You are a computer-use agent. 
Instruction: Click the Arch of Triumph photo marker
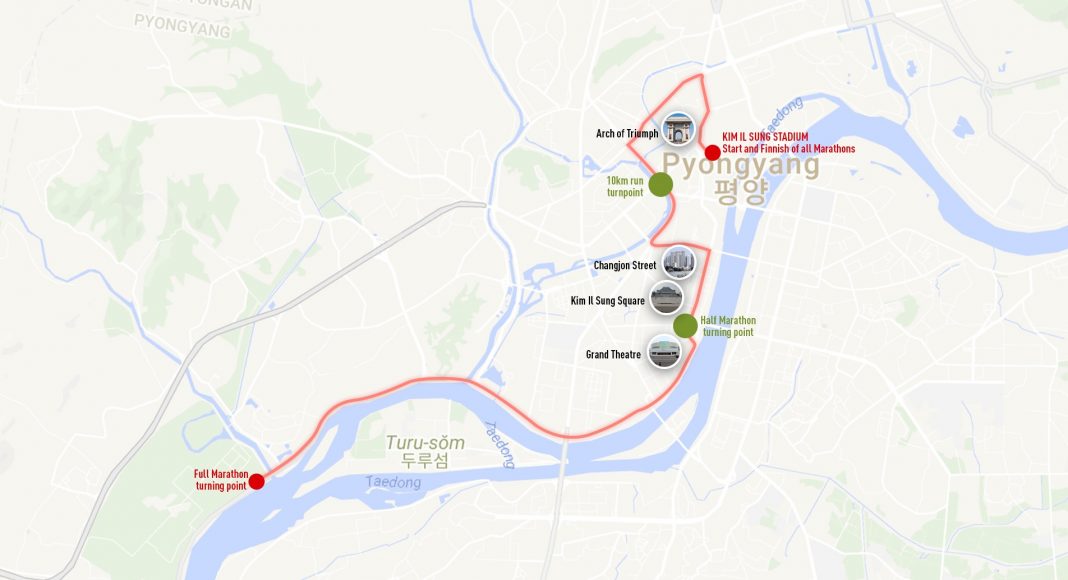(678, 129)
